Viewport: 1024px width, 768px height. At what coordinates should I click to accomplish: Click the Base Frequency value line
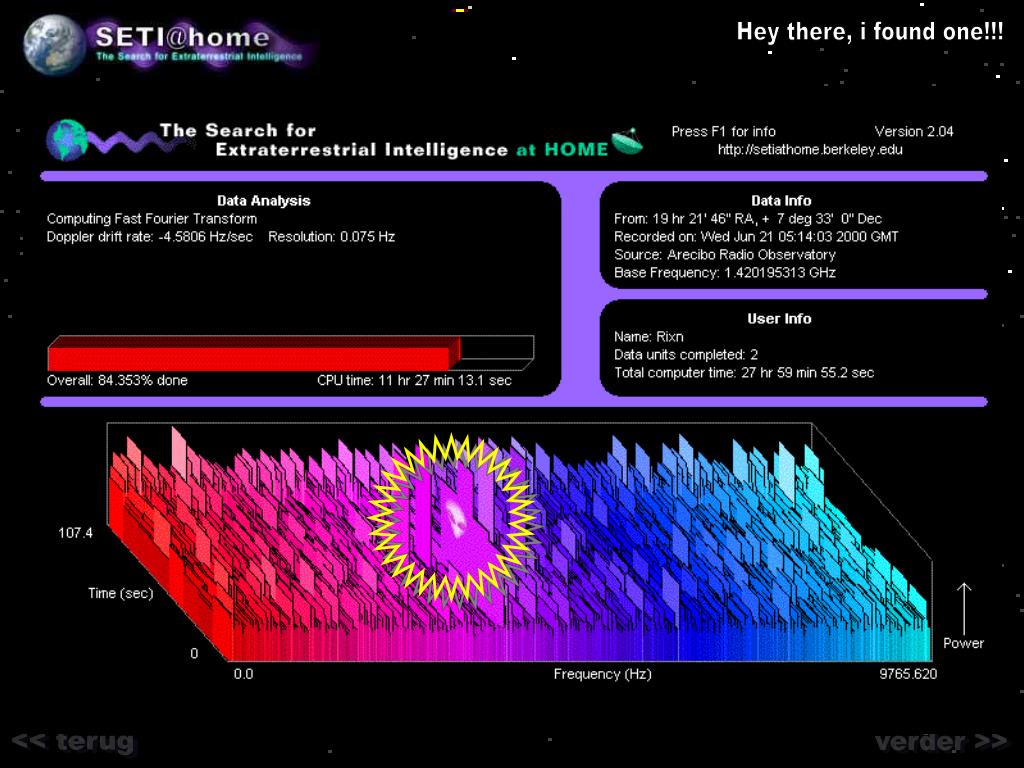click(x=724, y=272)
